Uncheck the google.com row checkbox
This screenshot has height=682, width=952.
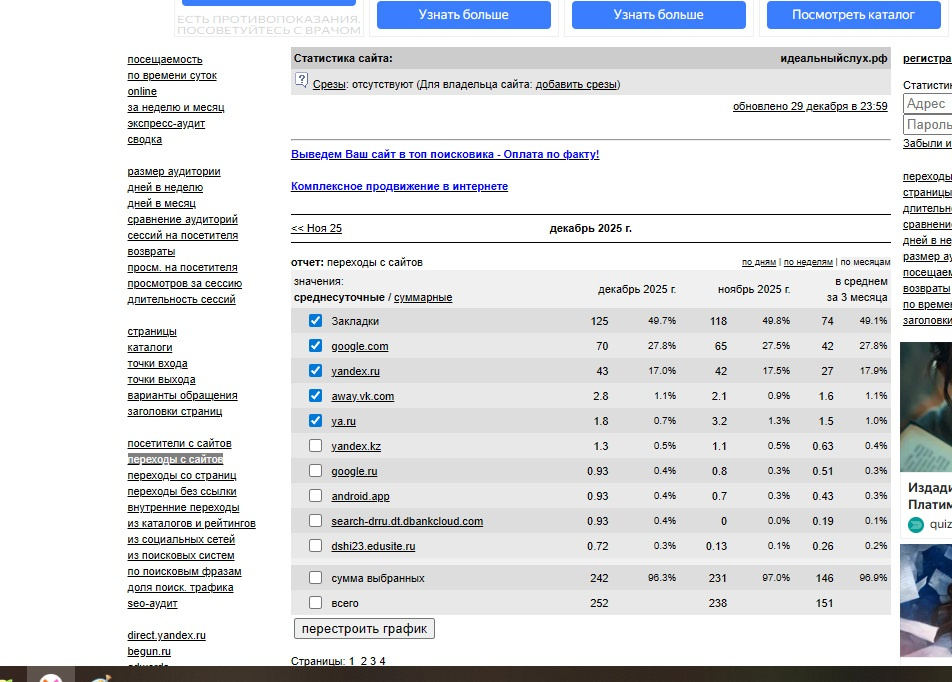pos(315,346)
